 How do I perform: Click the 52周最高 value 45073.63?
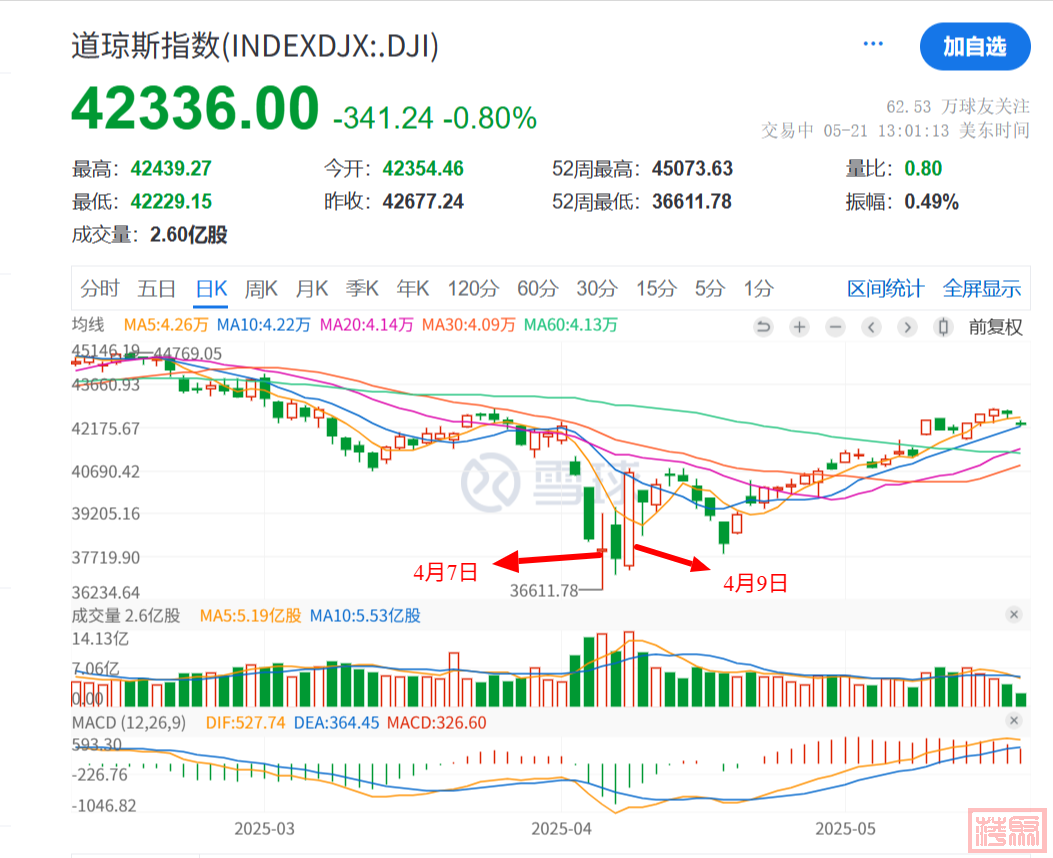pos(692,169)
